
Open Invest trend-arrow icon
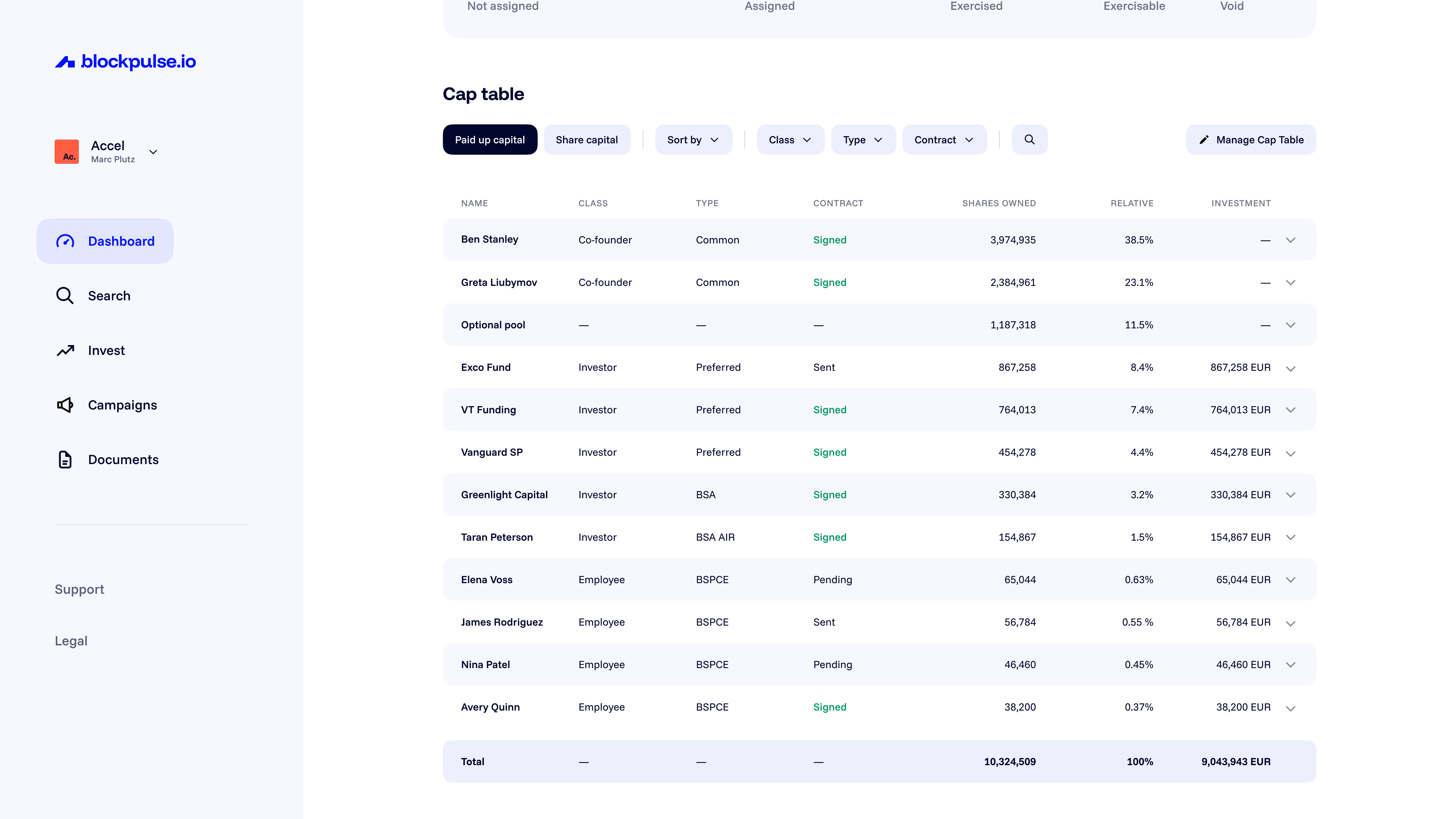pos(65,350)
